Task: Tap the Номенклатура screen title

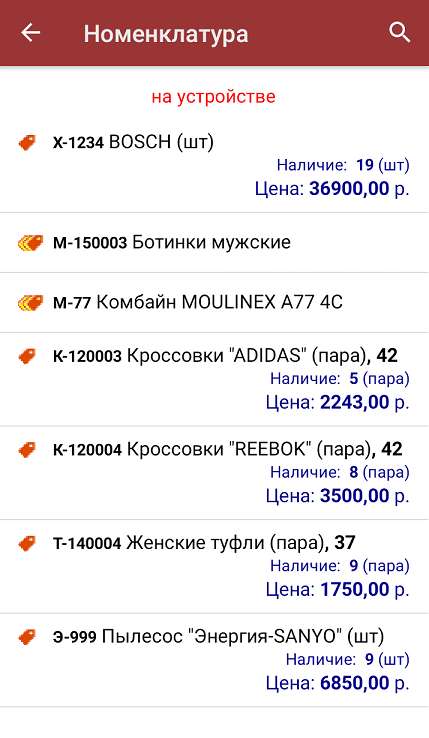Action: click(166, 34)
